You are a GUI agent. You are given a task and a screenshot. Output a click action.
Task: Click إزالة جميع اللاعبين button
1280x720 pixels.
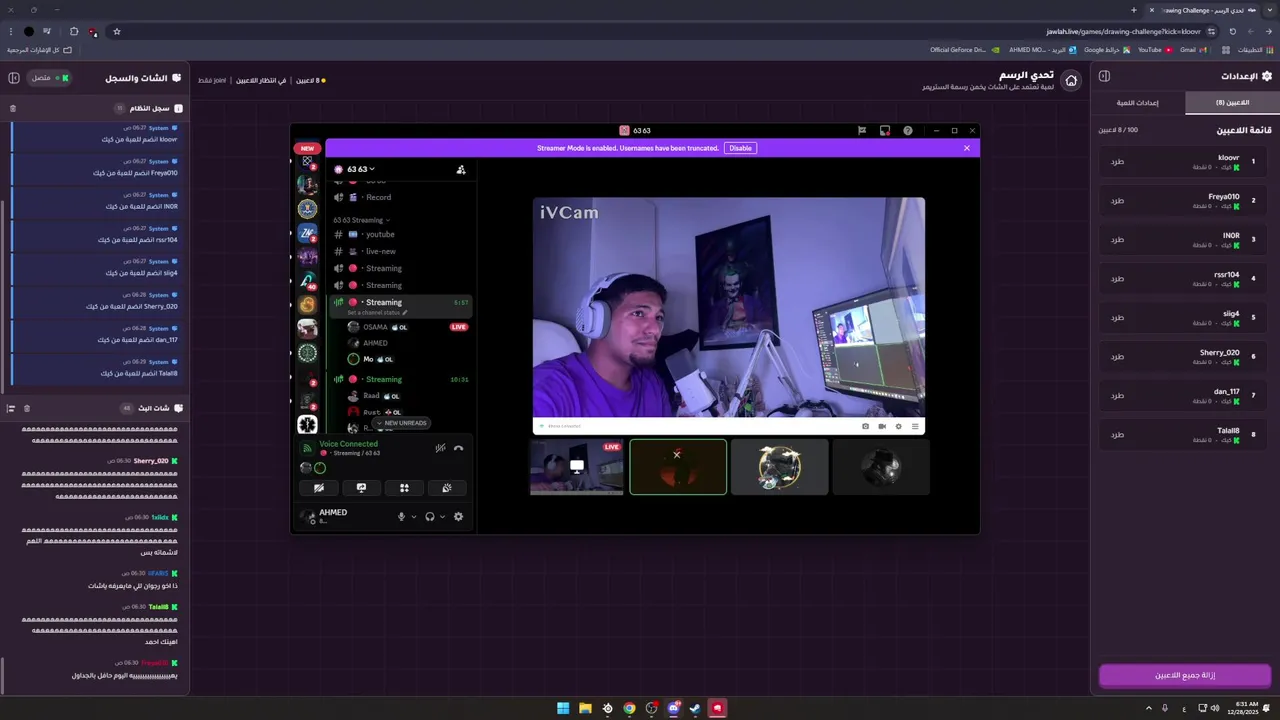(x=1185, y=675)
